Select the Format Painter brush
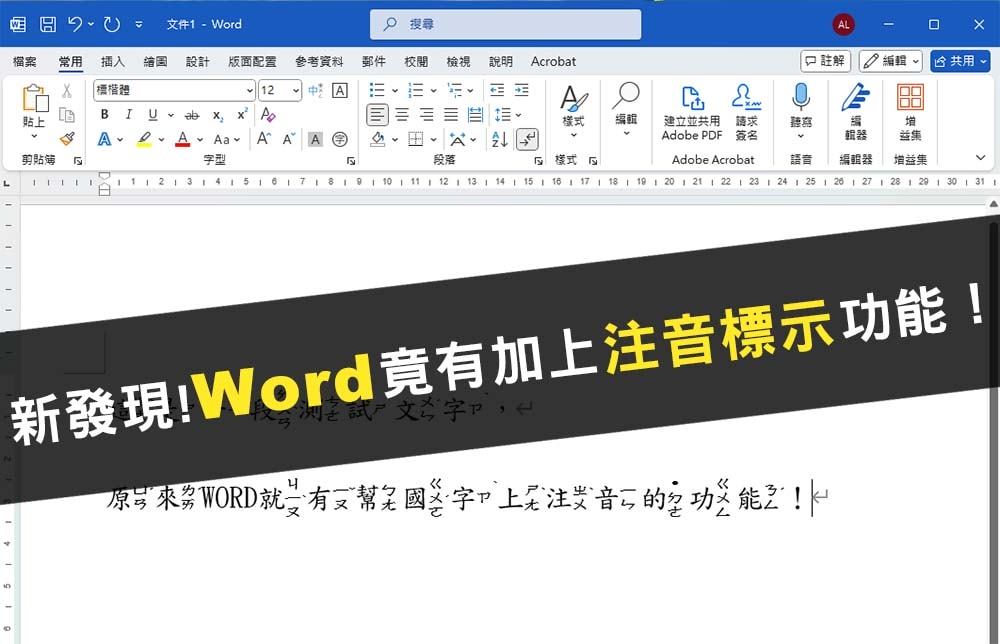Image resolution: width=1000 pixels, height=644 pixels. pos(66,138)
